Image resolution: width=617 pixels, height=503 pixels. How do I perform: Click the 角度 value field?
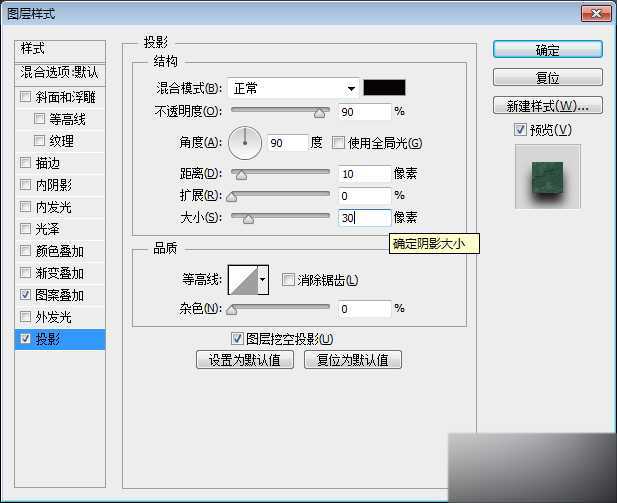[x=287, y=143]
